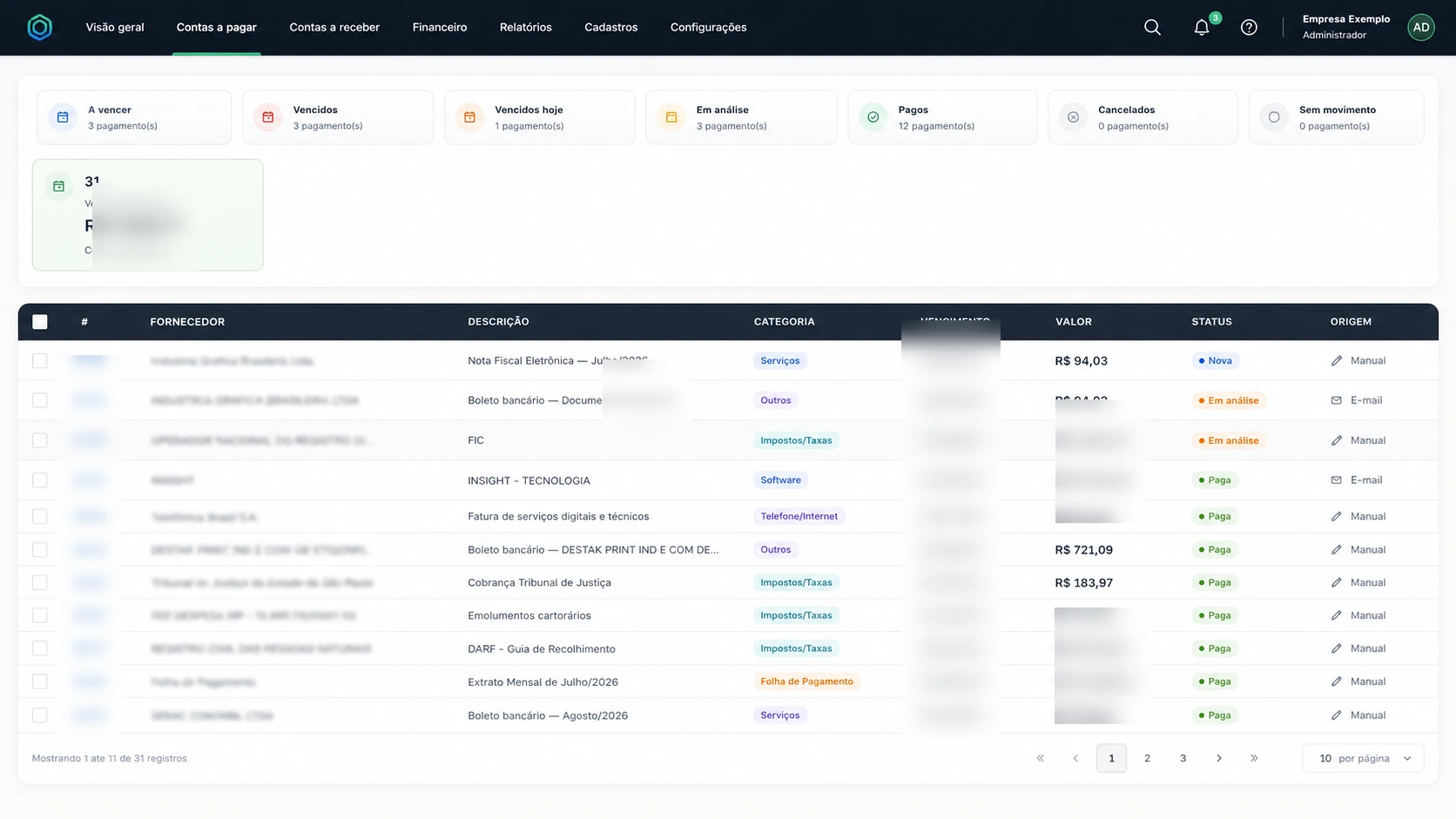Toggle the select-all header checkbox
This screenshot has height=819, width=1456.
[x=40, y=322]
